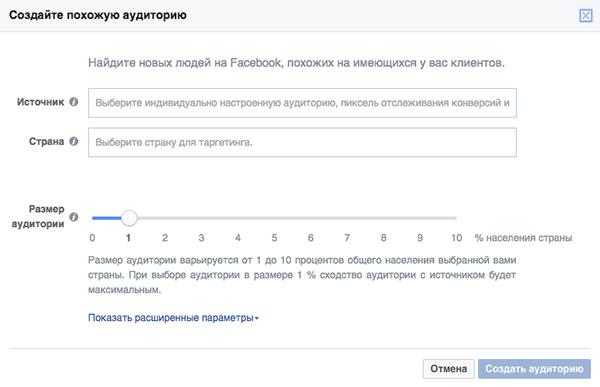This screenshot has width=600, height=387.
Task: Choose the 8 percent slider label
Action: [x=383, y=238]
